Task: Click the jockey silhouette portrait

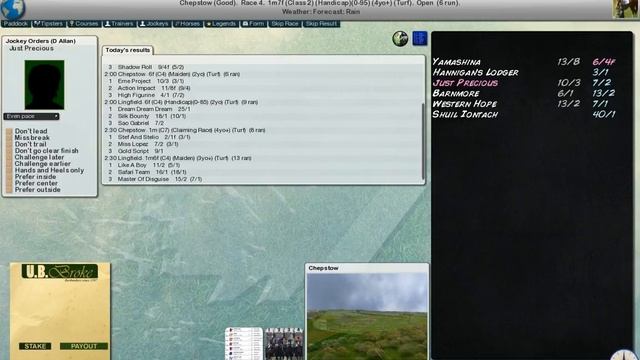Action: pos(44,84)
